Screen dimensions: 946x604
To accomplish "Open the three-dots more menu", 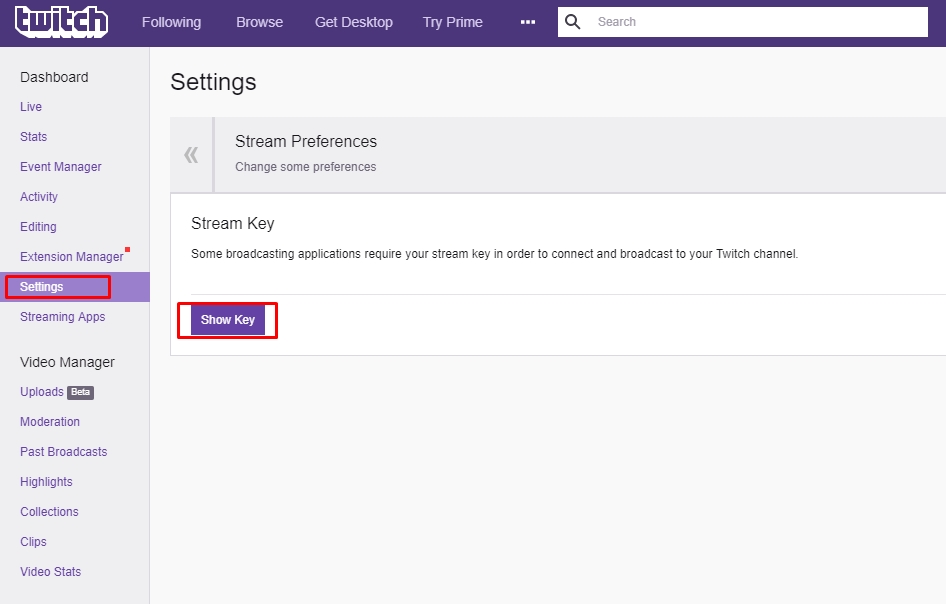I will click(528, 22).
